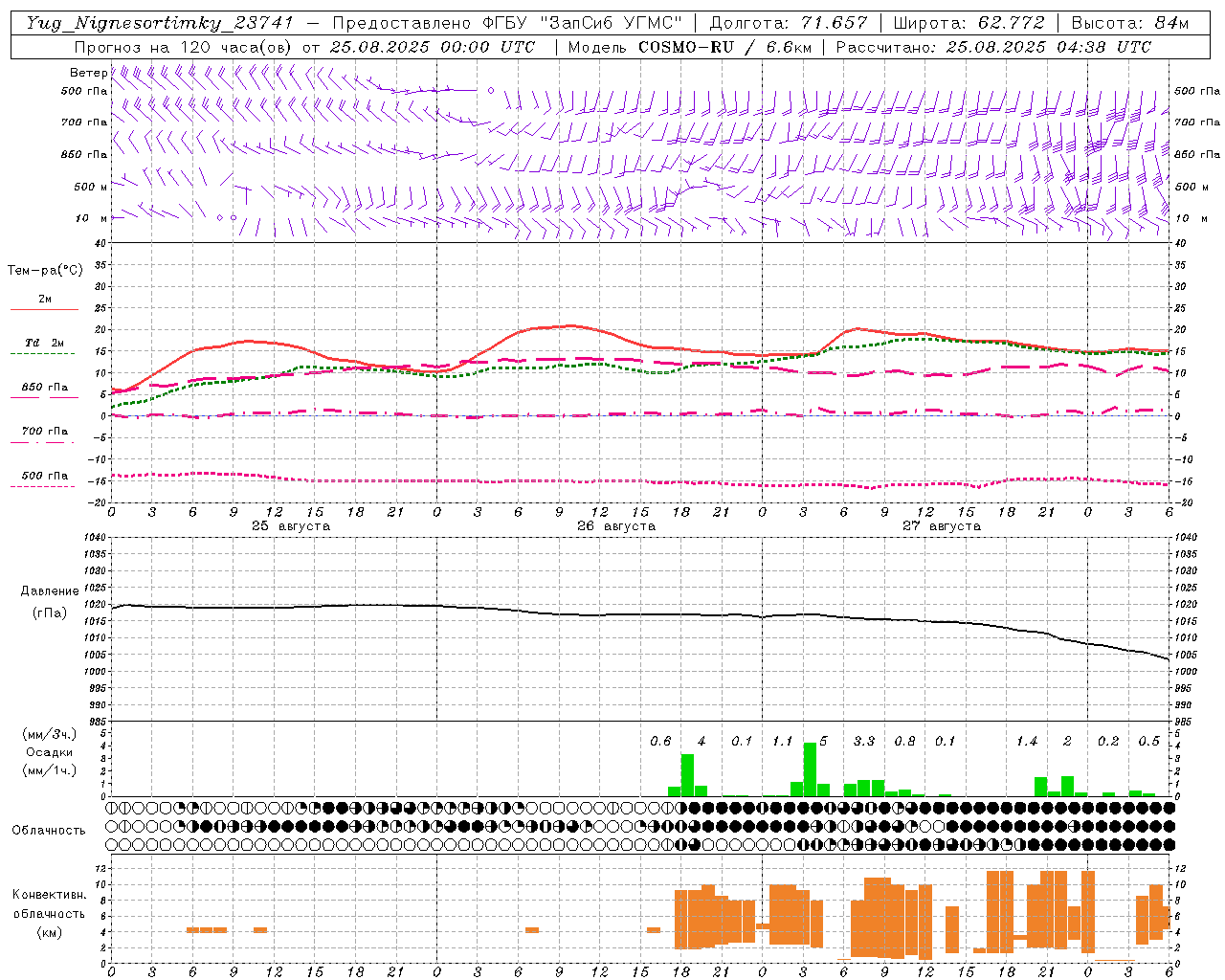Click the 3.3 precipitation total
The height and width of the screenshot is (980, 1225).
[x=864, y=742]
